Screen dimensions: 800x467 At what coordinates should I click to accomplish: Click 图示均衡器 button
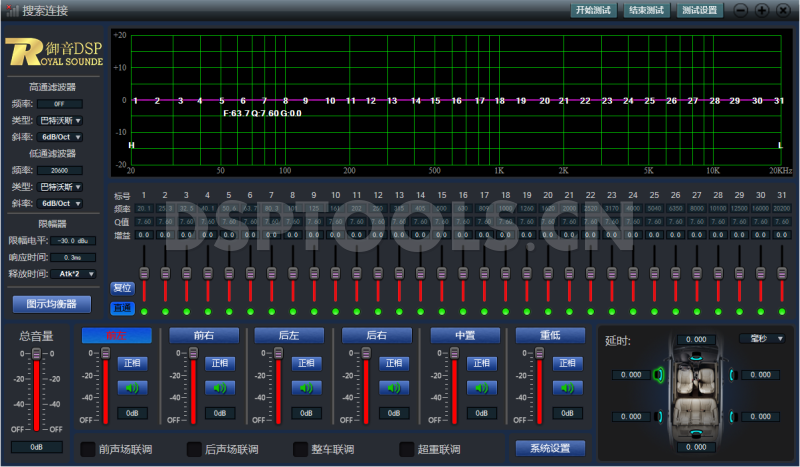52,304
